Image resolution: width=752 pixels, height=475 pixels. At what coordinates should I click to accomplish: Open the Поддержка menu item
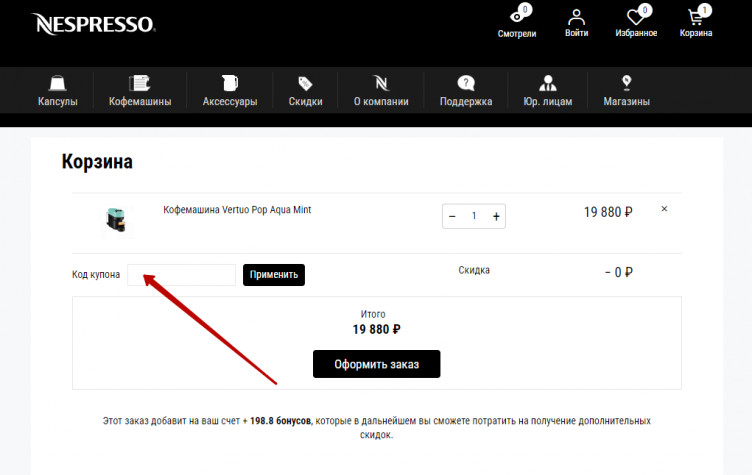tap(466, 90)
